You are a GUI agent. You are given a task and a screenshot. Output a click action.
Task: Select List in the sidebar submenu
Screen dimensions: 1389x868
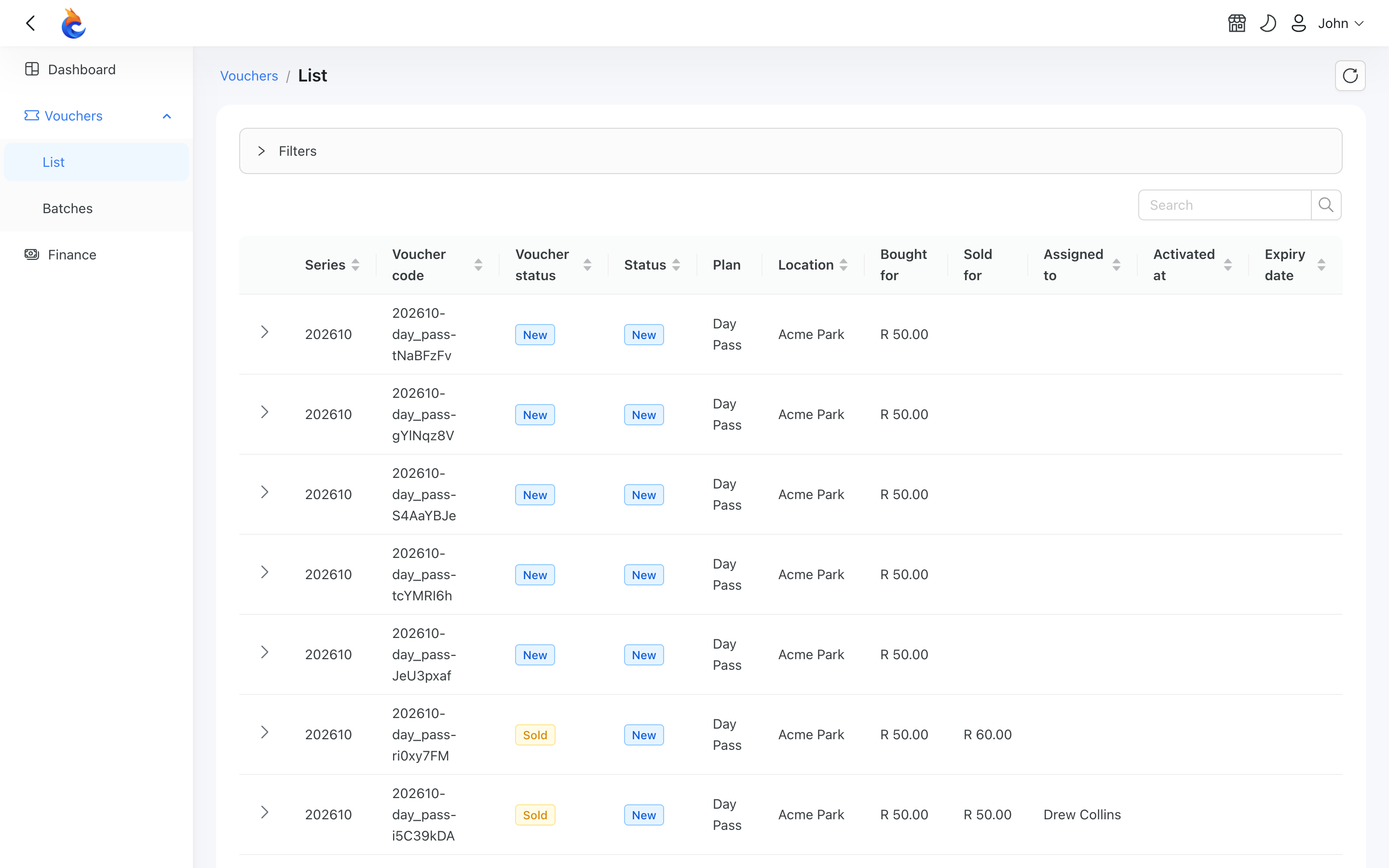(96, 162)
